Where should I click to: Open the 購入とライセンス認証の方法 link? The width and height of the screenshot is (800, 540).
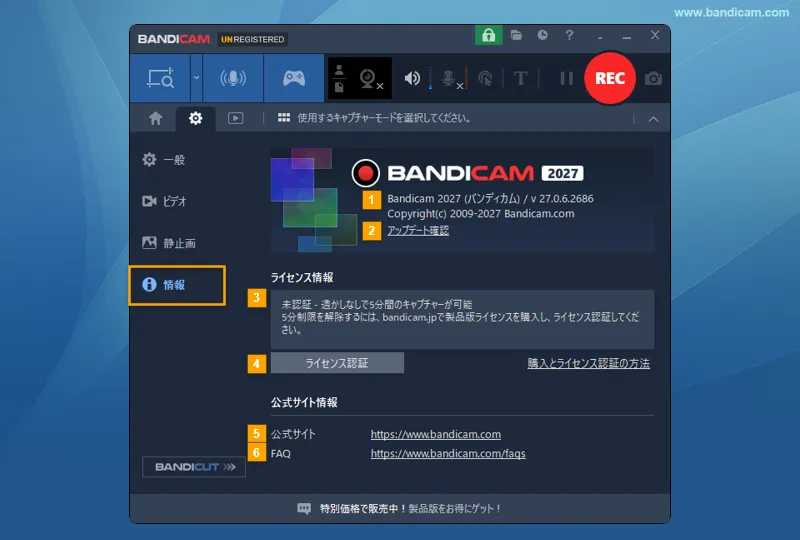(x=588, y=363)
